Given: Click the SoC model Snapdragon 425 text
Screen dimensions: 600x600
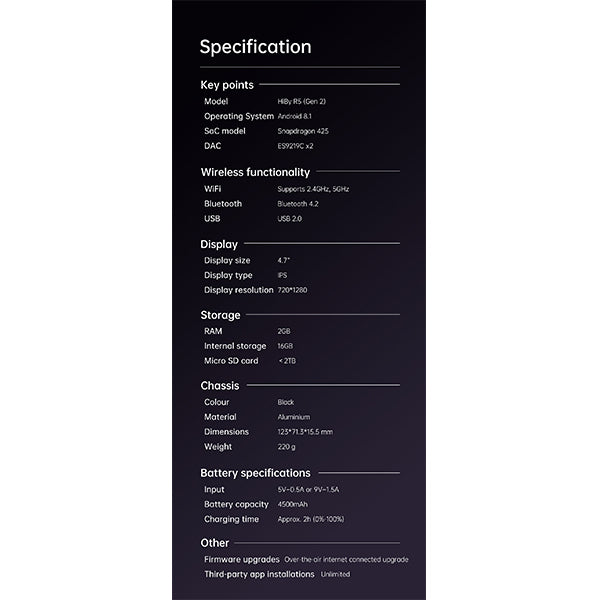Looking at the screenshot, I should 303,131.
